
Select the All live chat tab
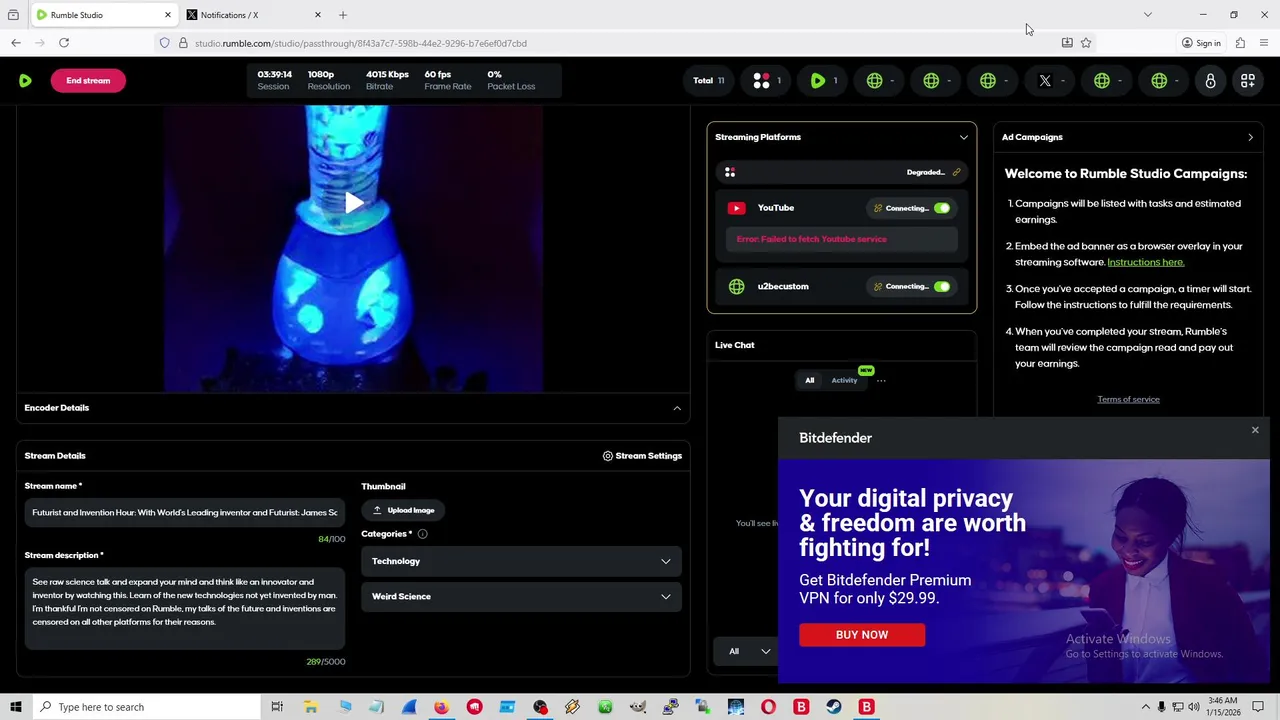(x=810, y=380)
